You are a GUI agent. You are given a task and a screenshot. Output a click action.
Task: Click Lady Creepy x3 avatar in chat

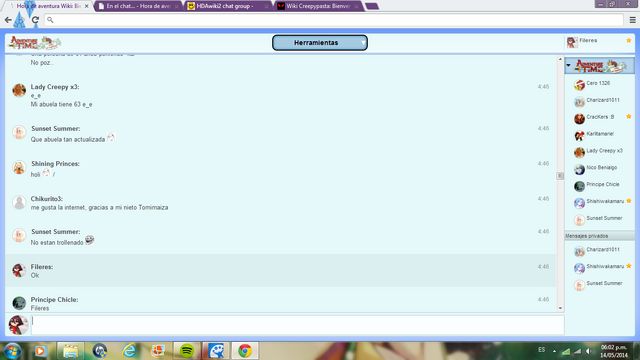(19, 90)
